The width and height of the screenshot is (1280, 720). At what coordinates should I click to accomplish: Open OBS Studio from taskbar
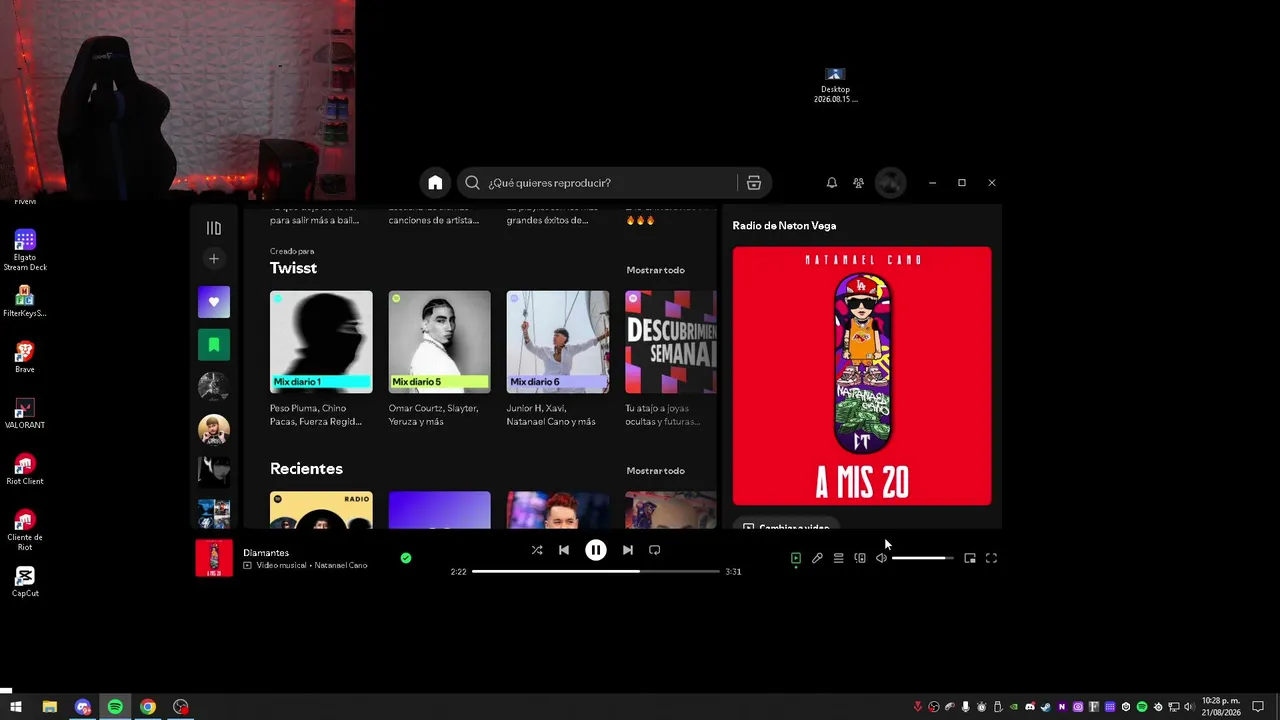point(181,707)
